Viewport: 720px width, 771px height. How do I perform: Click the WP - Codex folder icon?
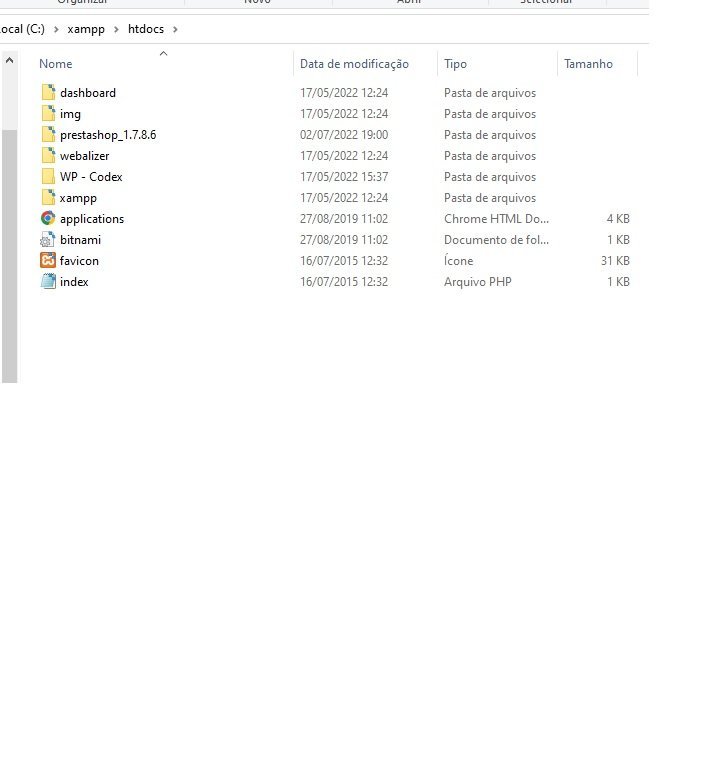point(48,177)
